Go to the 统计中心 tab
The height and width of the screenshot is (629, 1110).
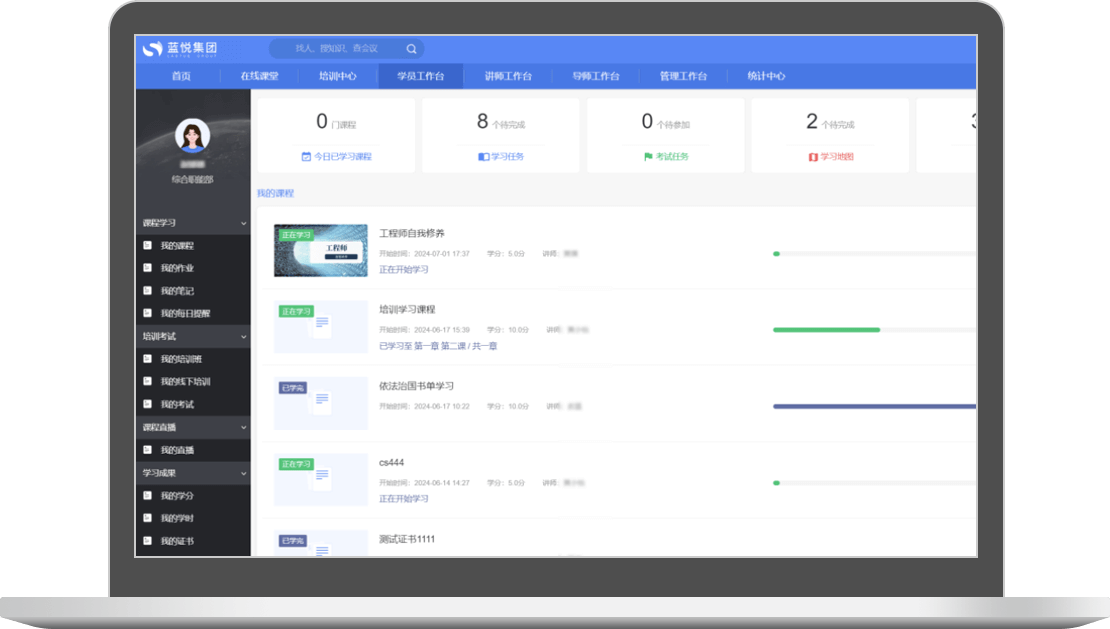[x=766, y=76]
